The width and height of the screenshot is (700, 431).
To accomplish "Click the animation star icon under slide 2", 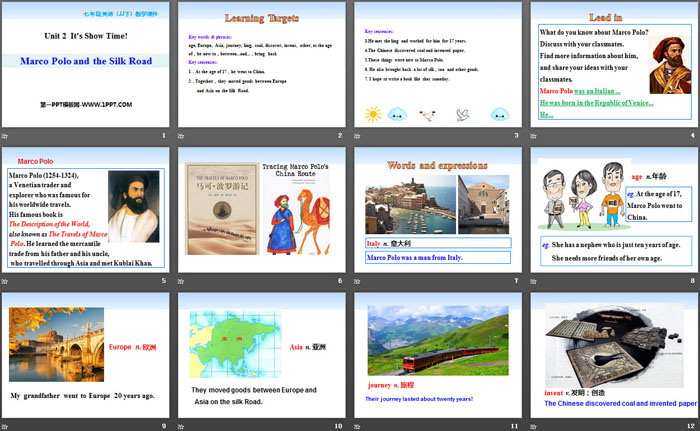I will [x=181, y=136].
